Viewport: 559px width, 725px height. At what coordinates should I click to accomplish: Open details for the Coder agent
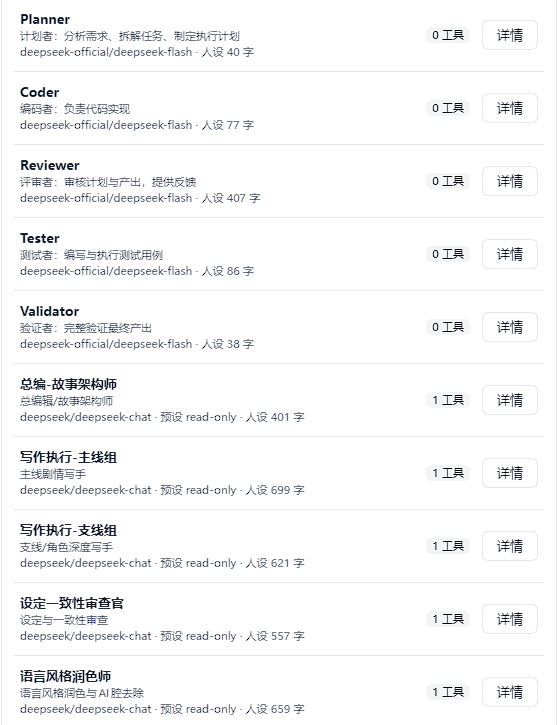click(510, 108)
